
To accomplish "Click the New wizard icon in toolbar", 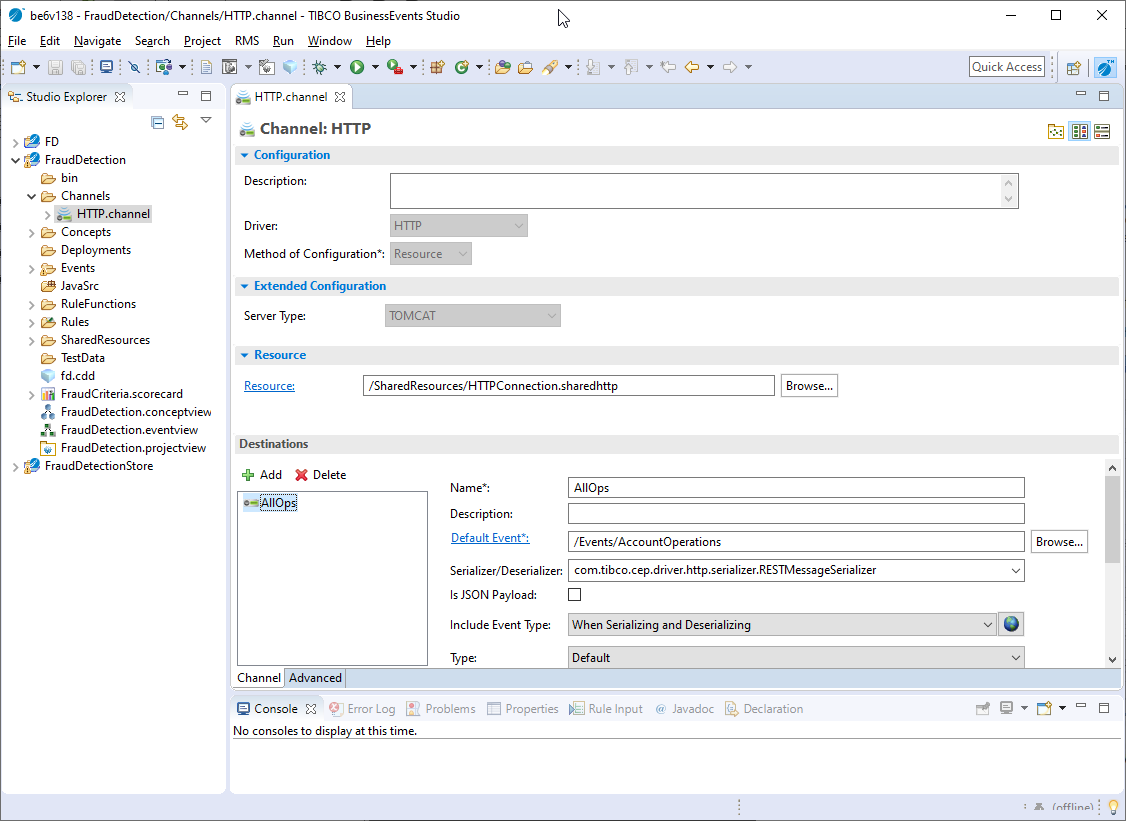I will [x=18, y=67].
